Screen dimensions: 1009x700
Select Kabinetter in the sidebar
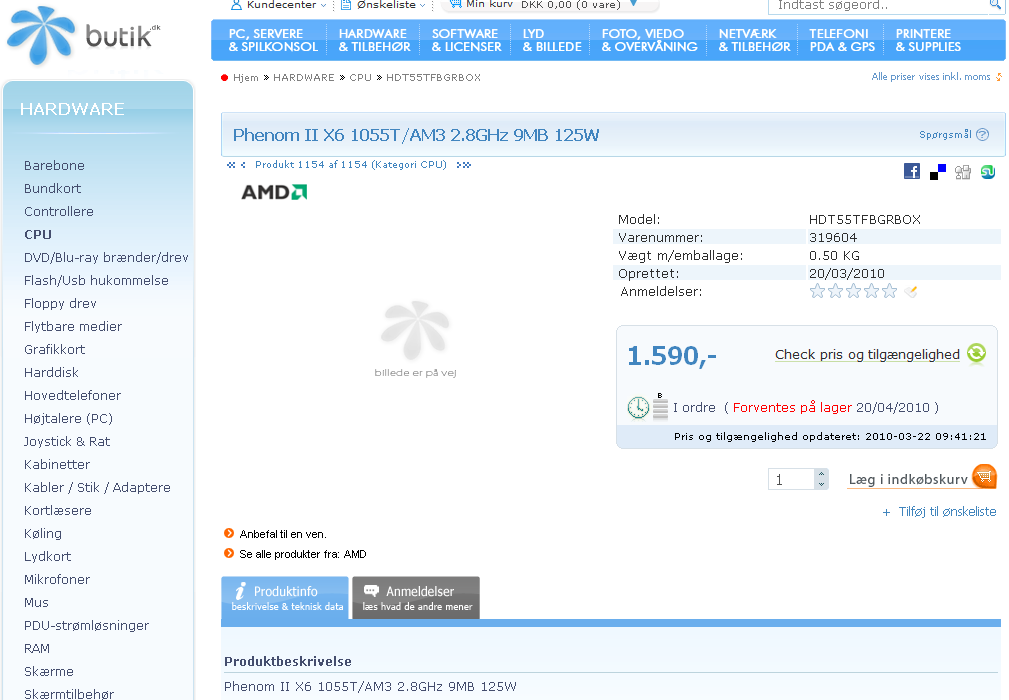tap(57, 465)
